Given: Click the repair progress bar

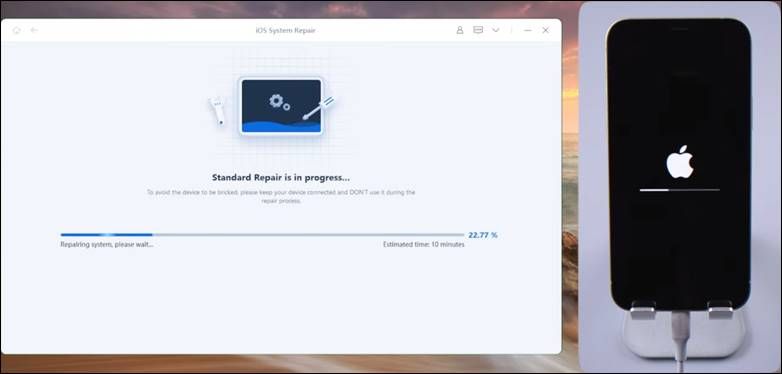Looking at the screenshot, I should click(262, 234).
